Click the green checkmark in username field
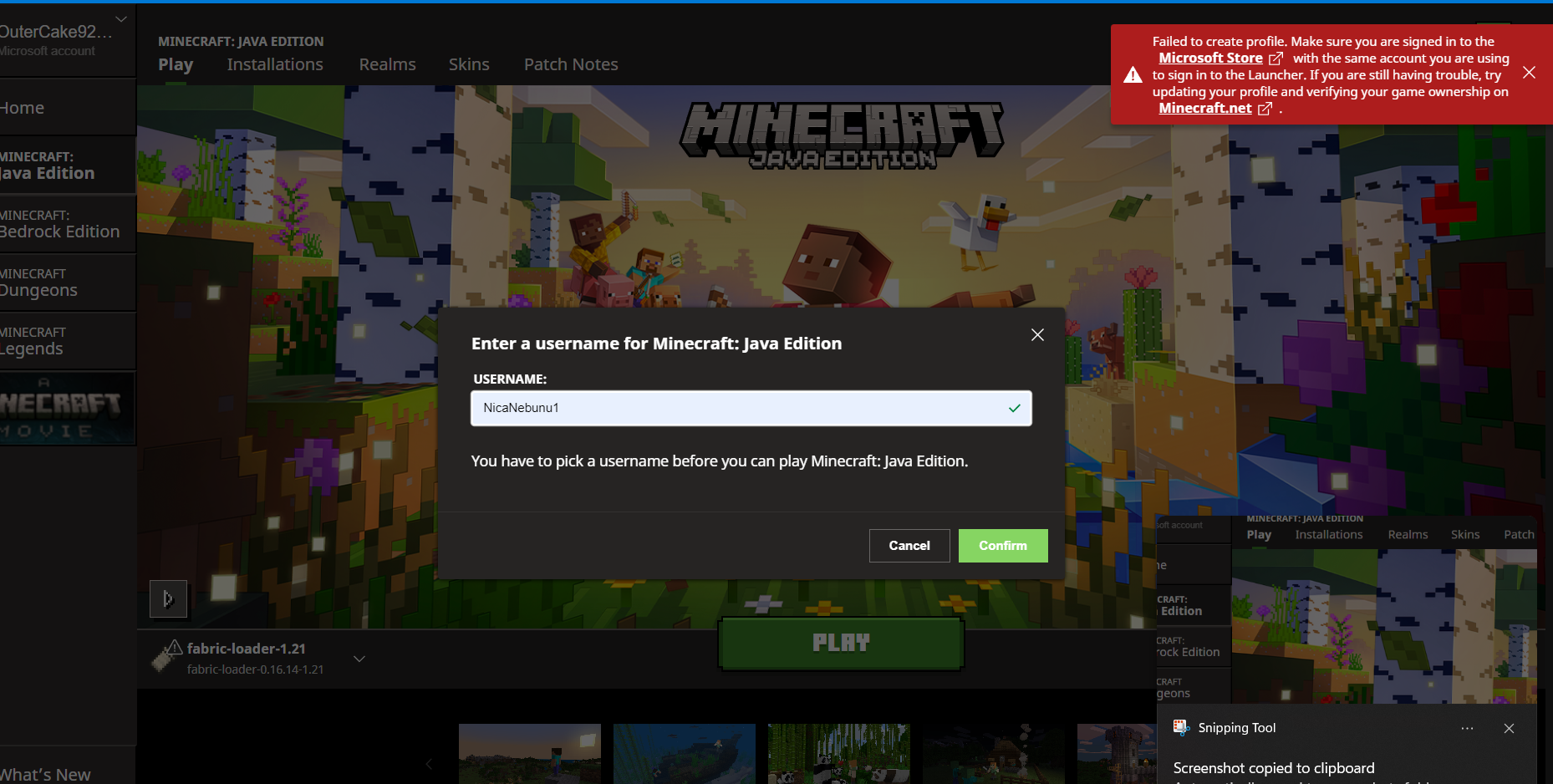 [x=1014, y=408]
